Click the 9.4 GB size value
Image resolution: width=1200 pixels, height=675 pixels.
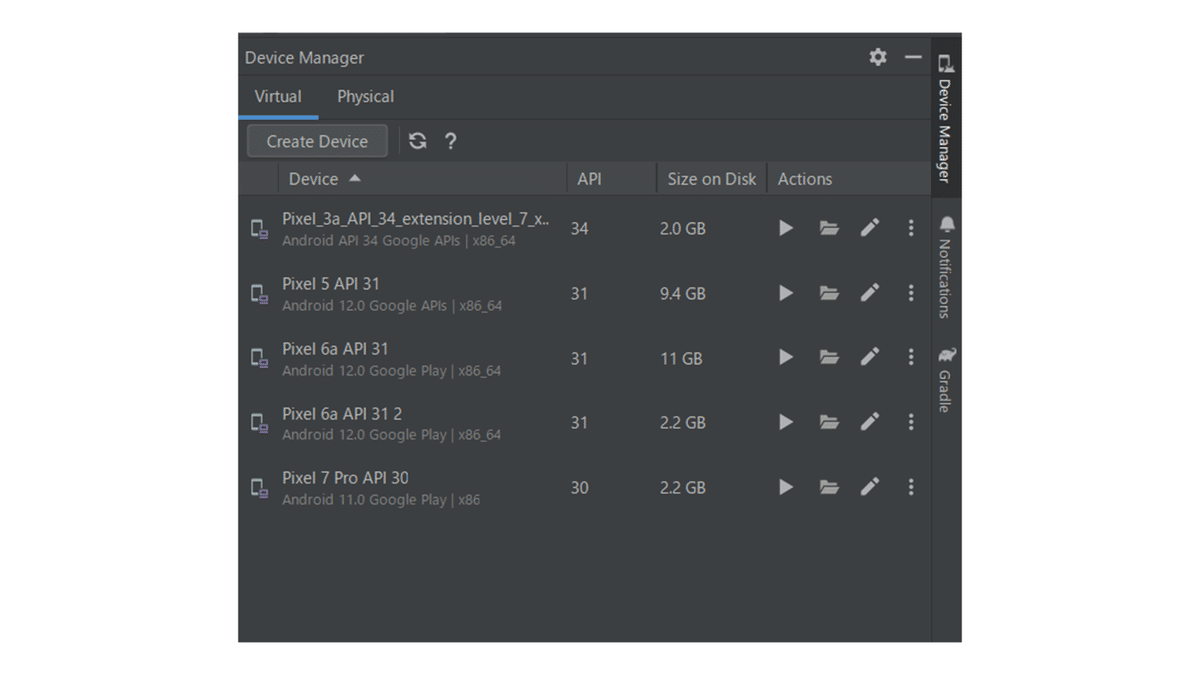[683, 293]
